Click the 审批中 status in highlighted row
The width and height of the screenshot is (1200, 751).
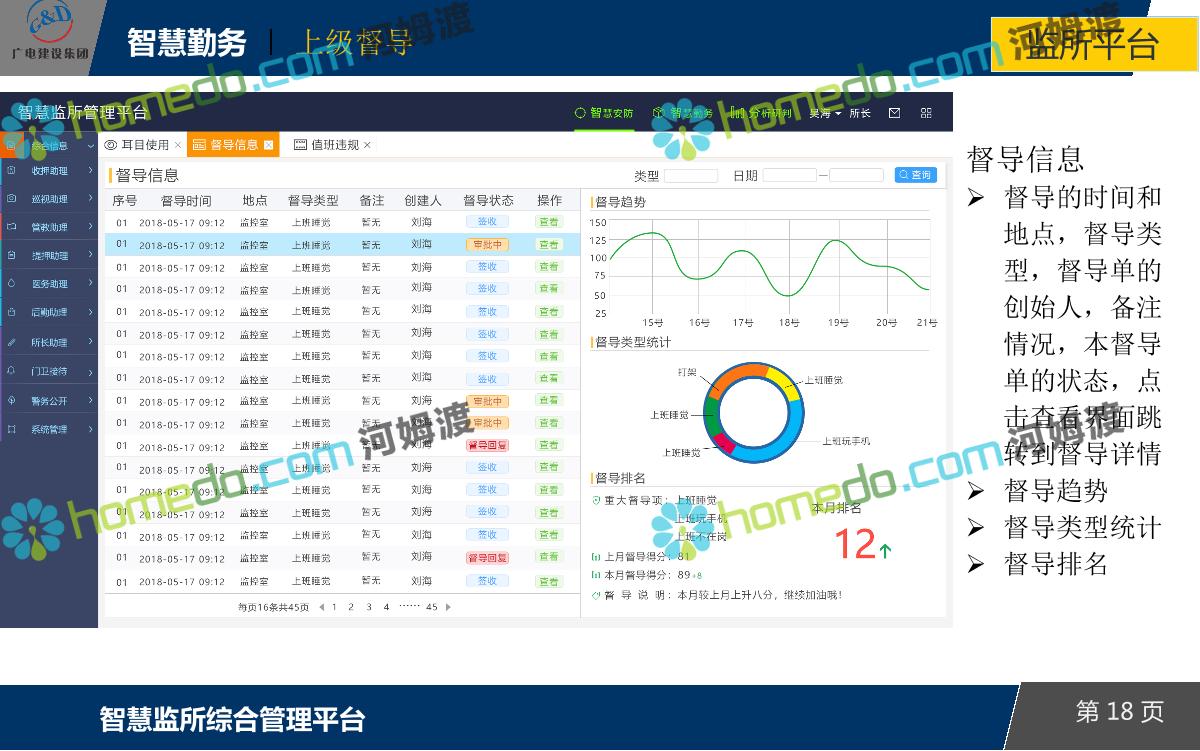coord(487,244)
